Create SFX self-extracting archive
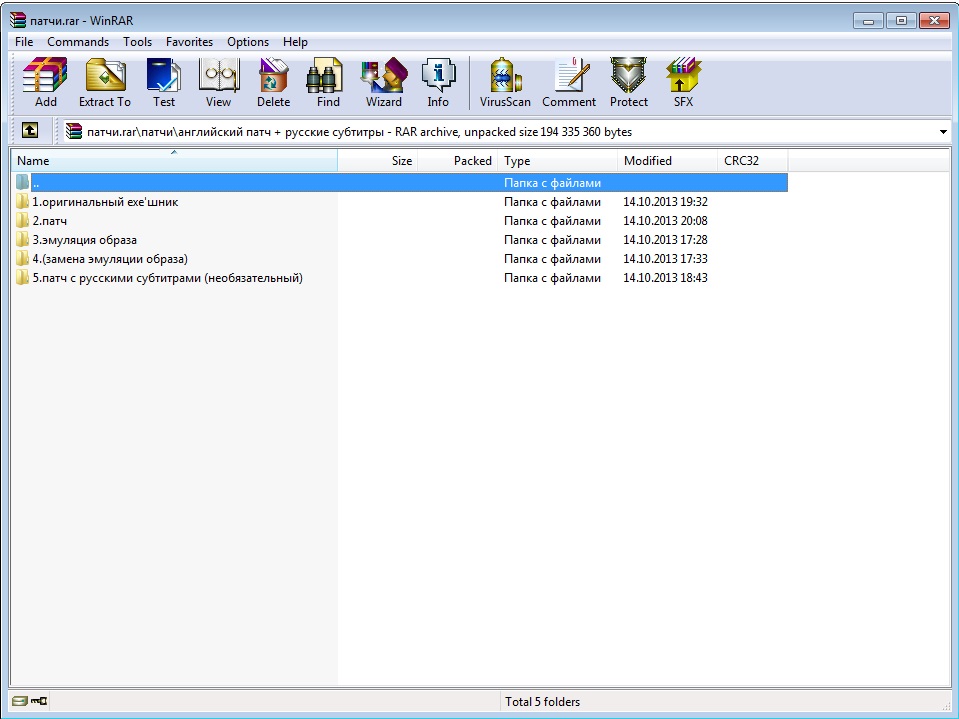 [x=683, y=82]
